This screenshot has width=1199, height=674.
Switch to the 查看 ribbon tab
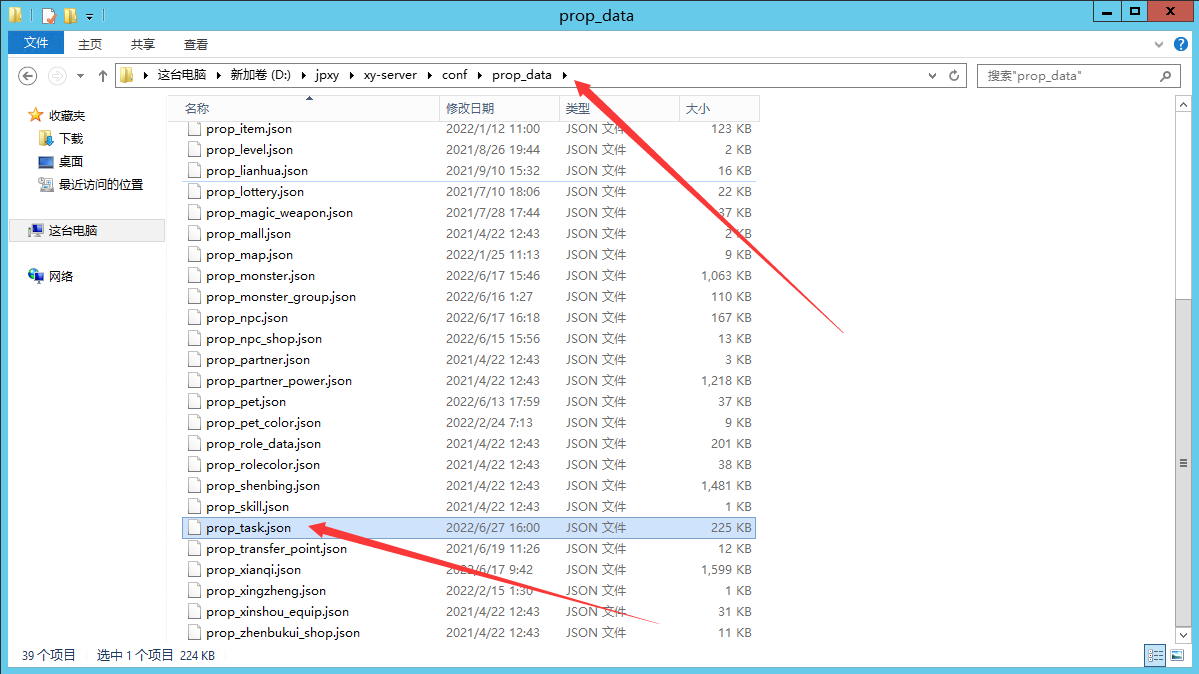click(x=196, y=44)
